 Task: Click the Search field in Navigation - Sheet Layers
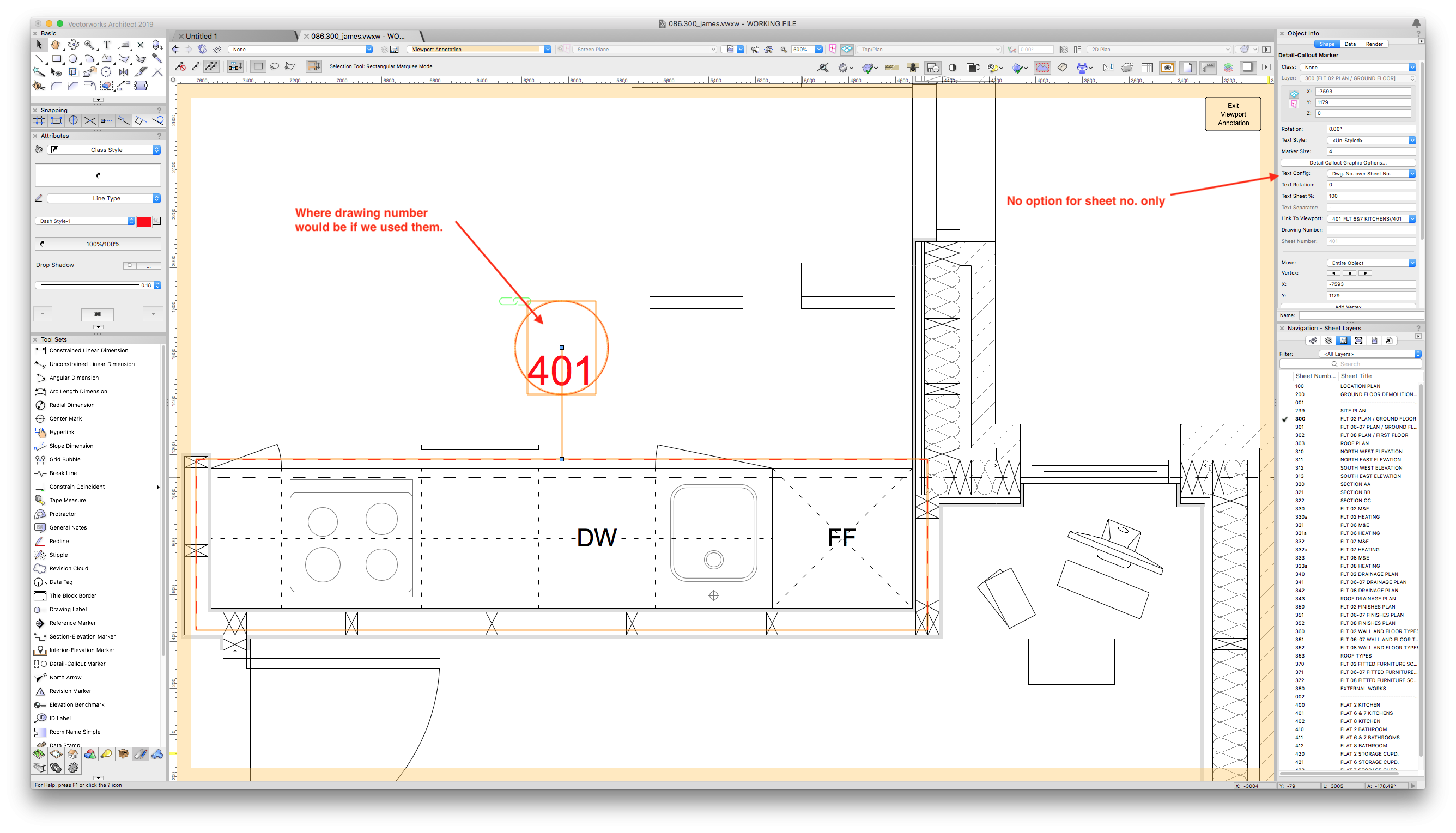tap(1350, 363)
